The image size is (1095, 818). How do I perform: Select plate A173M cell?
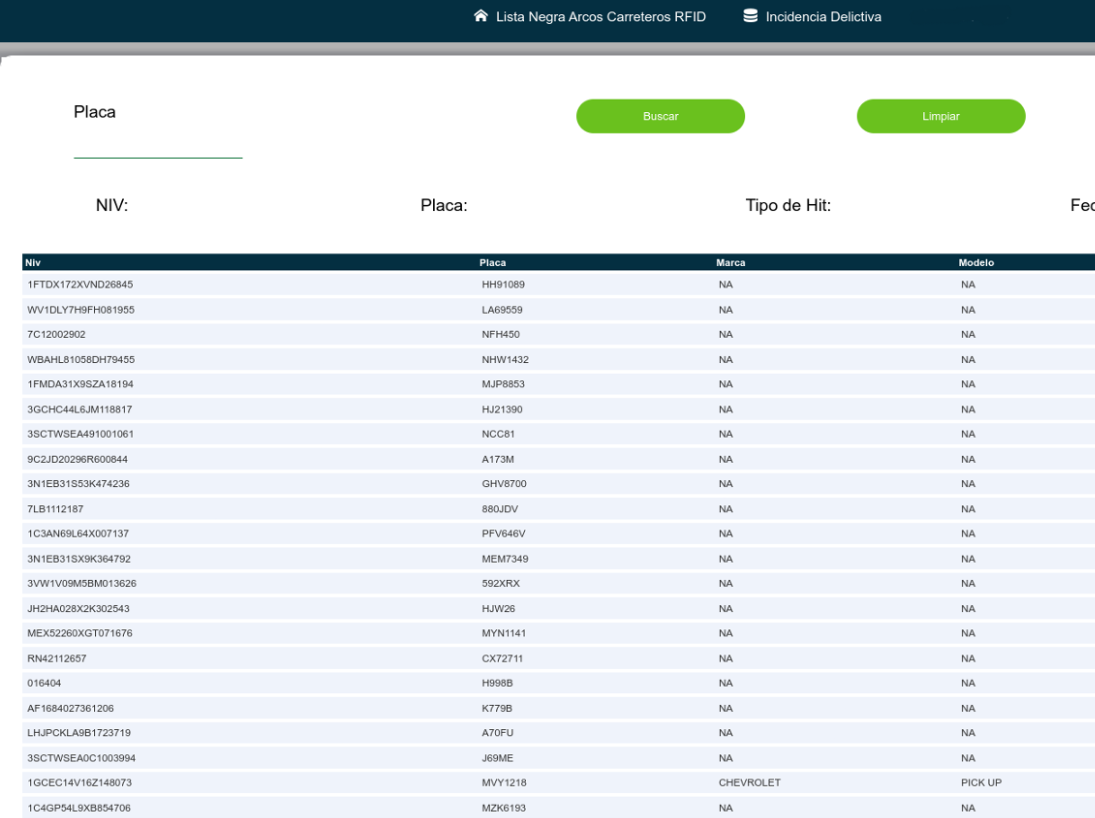point(498,459)
